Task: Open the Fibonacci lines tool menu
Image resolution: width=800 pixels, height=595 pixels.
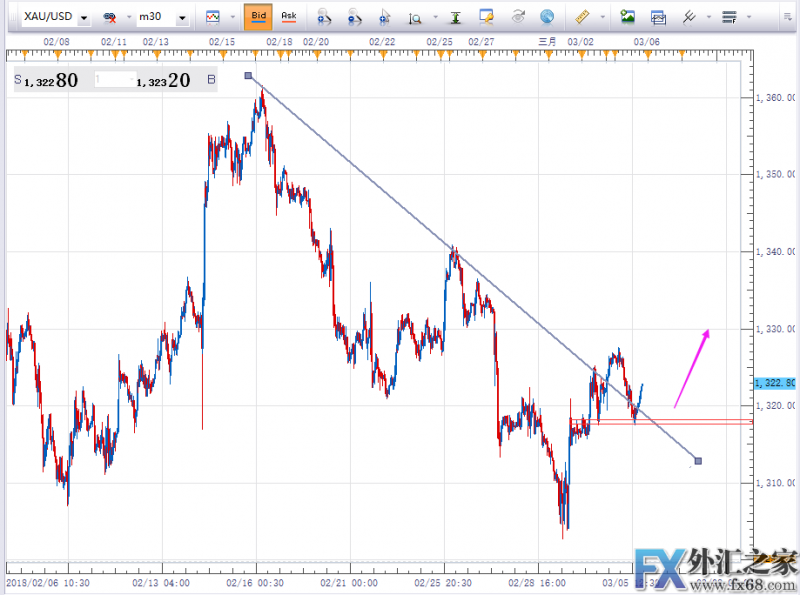Action: pos(729,17)
